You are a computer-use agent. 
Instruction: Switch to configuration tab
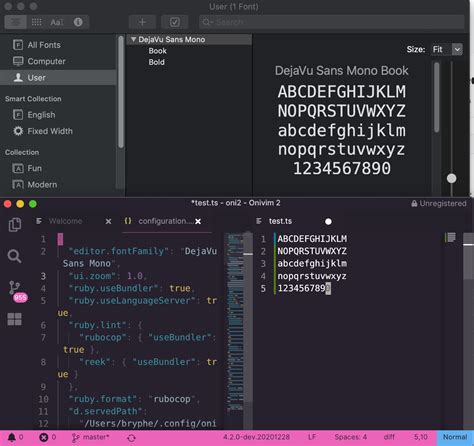(x=165, y=221)
